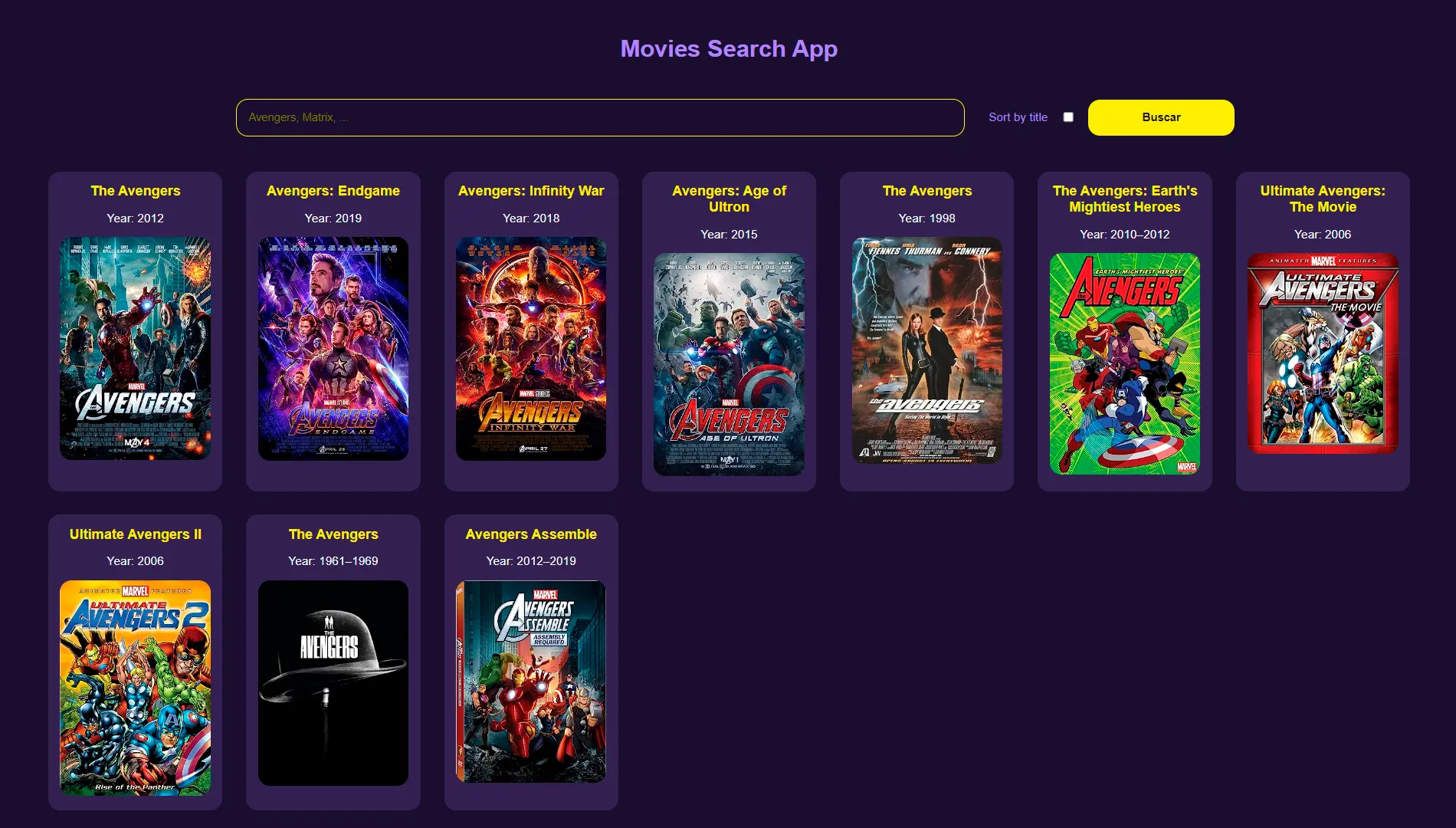Open the Avengers: Endgame poster

(333, 349)
